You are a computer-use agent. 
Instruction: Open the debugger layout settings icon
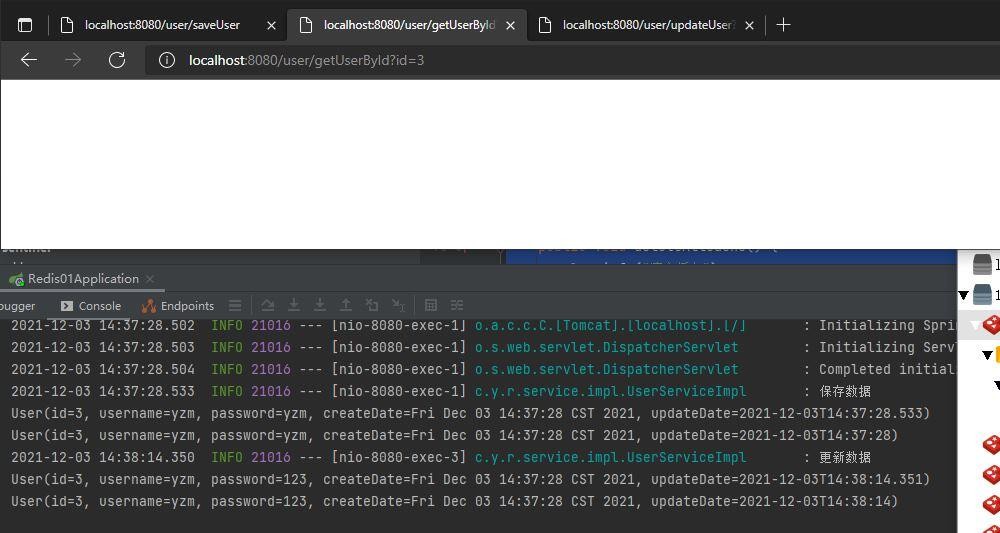coord(457,305)
